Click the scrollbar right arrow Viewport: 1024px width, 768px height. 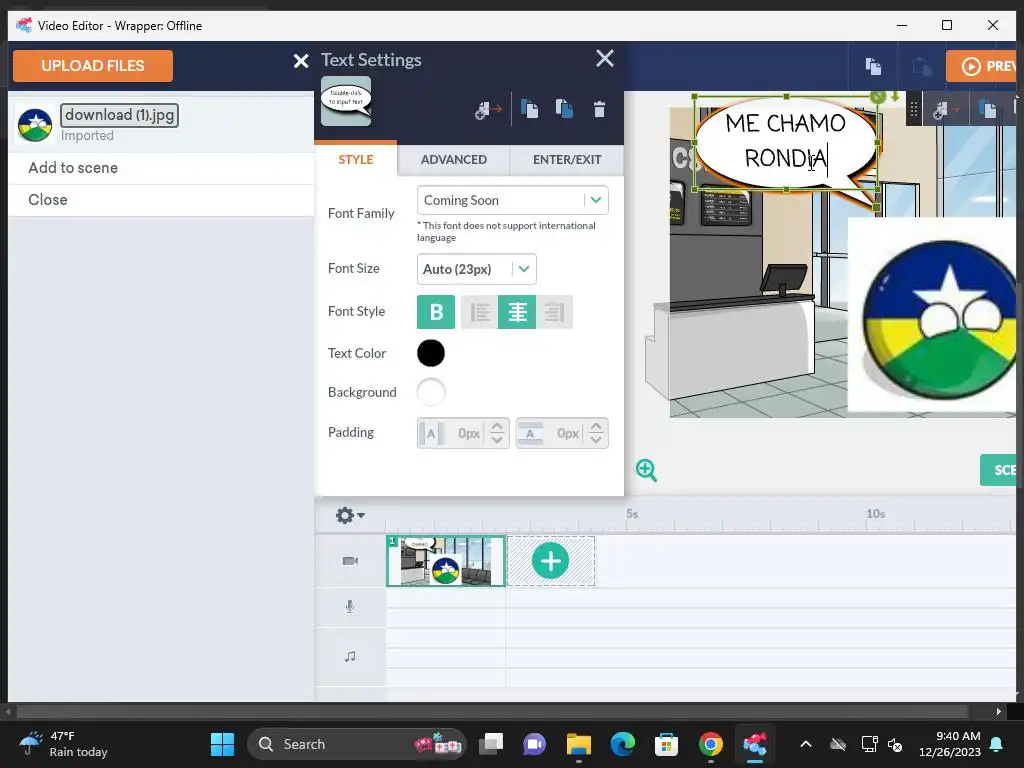click(x=999, y=712)
